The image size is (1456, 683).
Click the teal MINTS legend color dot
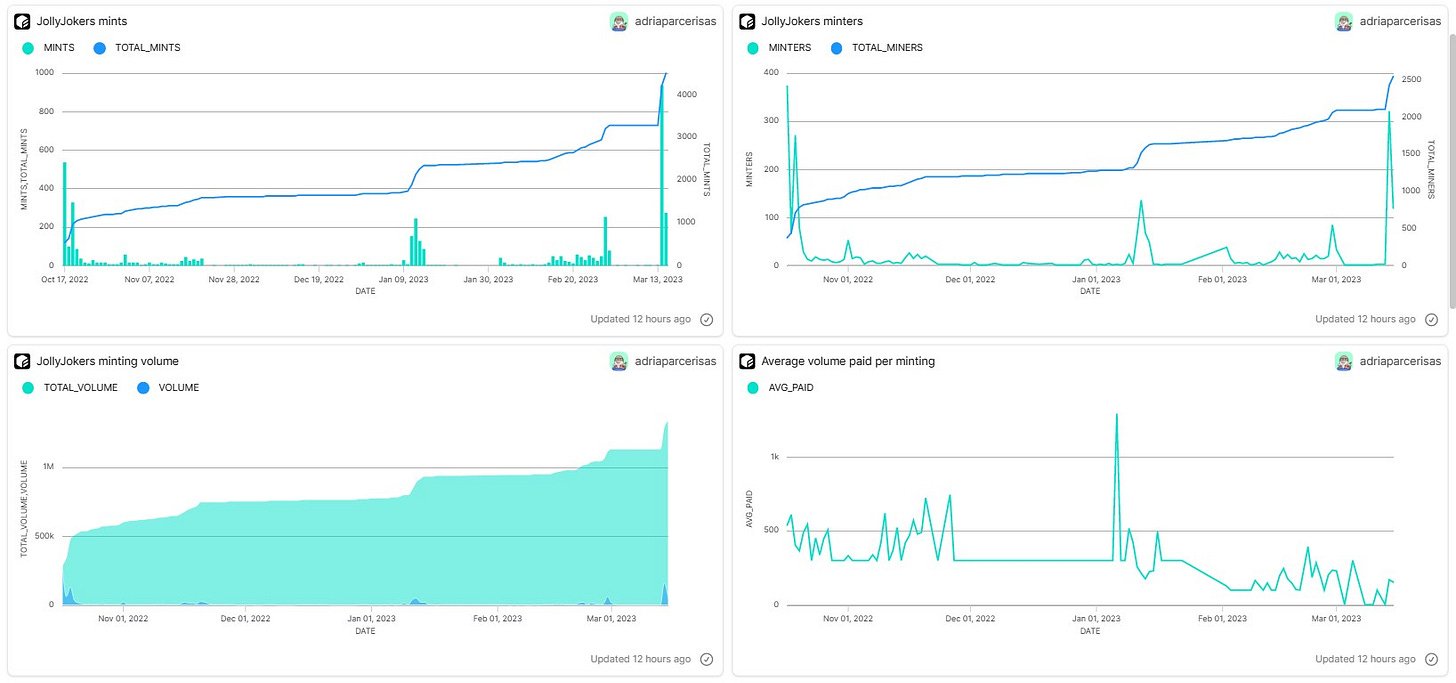tap(27, 47)
